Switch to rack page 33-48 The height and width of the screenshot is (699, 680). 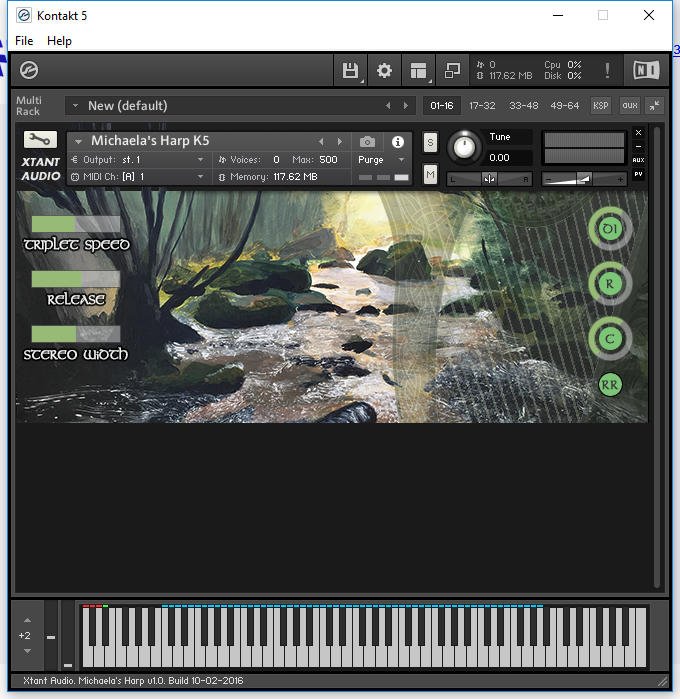pyautogui.click(x=523, y=106)
